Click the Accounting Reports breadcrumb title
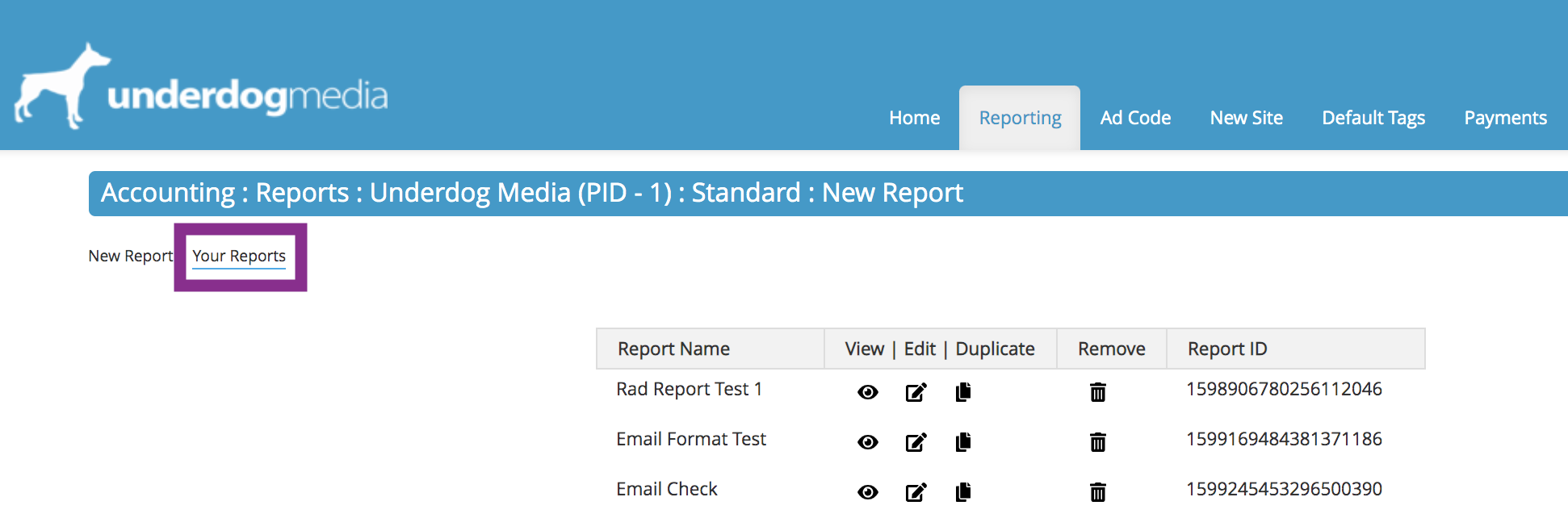1568x518 pixels. point(531,193)
